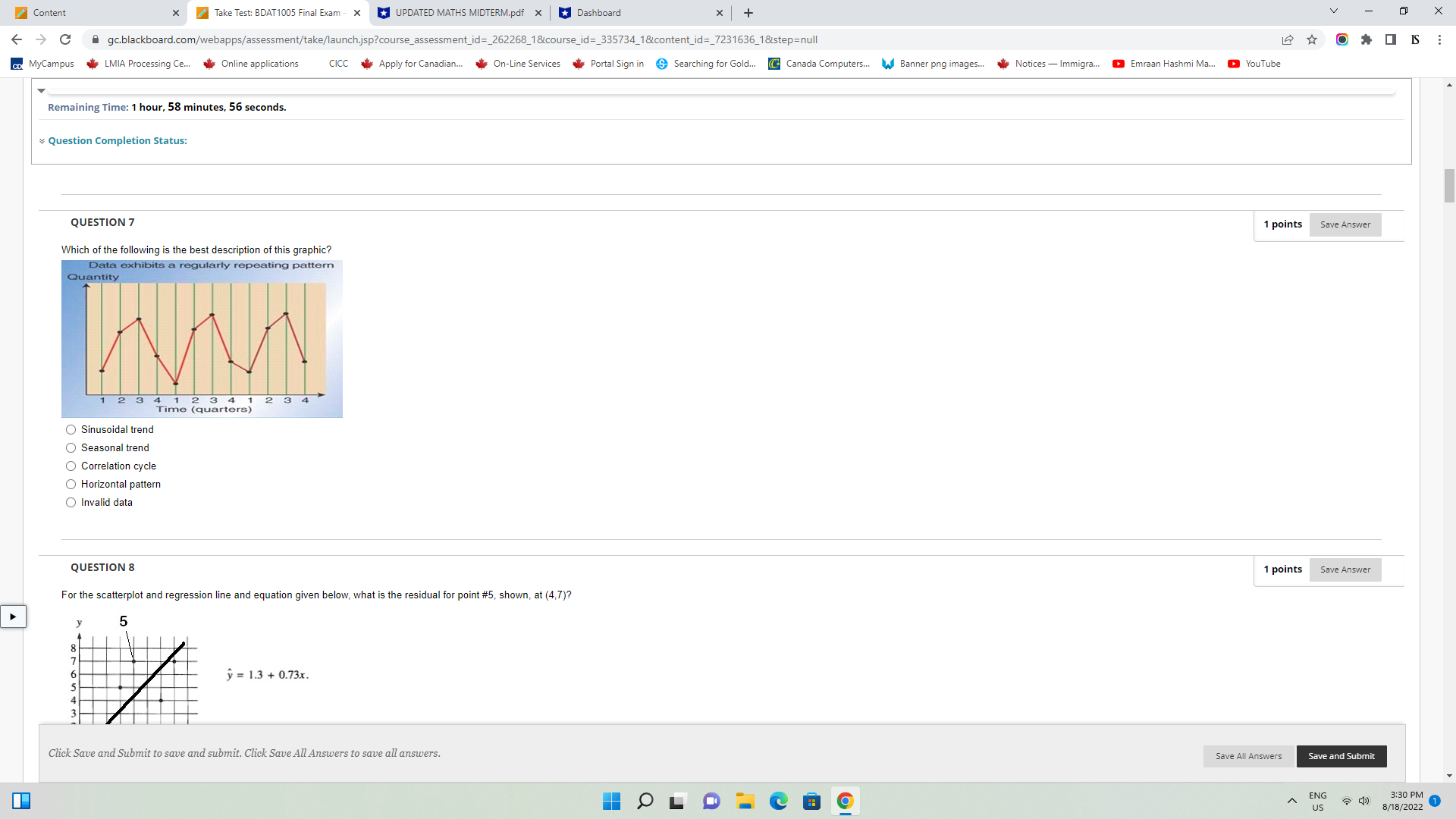Viewport: 1456px width, 819px height.
Task: Expand Question Completion Status section
Action: pyautogui.click(x=117, y=141)
